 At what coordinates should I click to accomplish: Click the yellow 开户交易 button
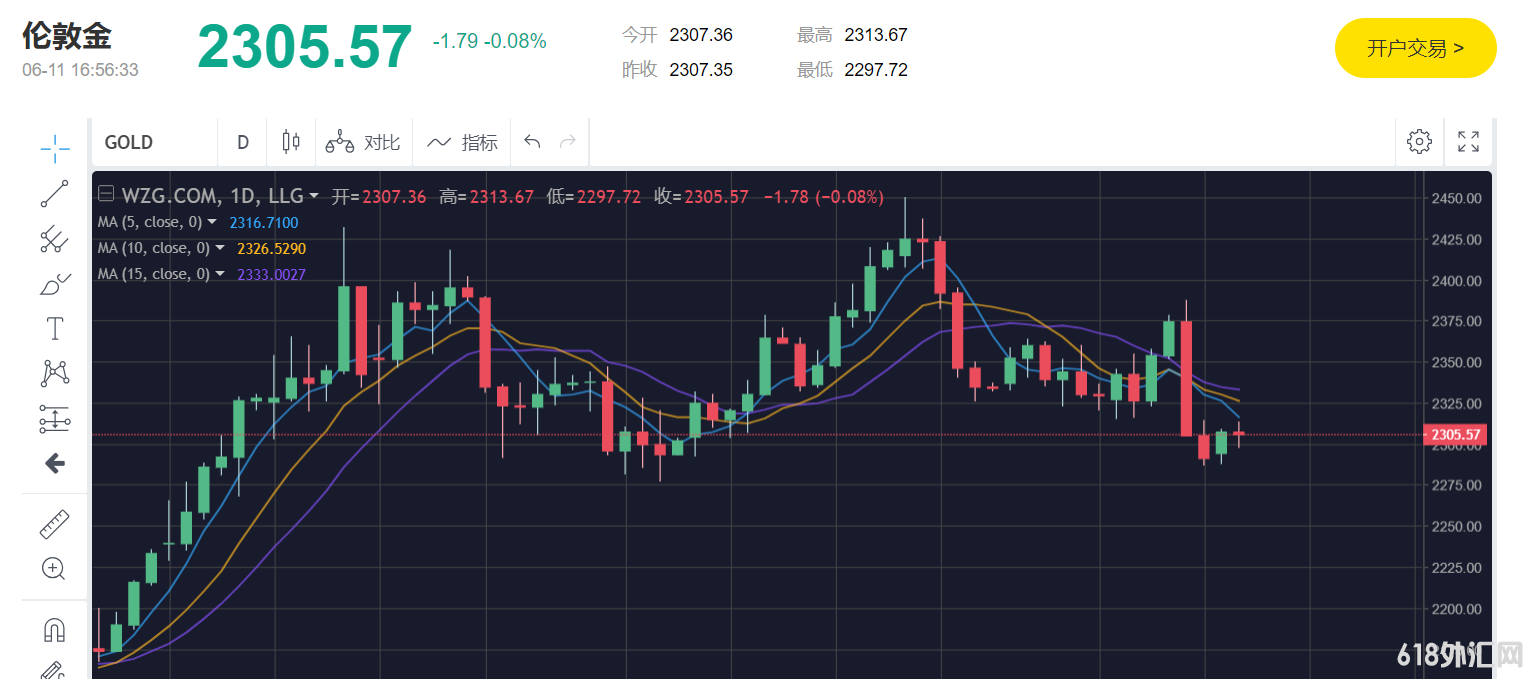pyautogui.click(x=1415, y=48)
